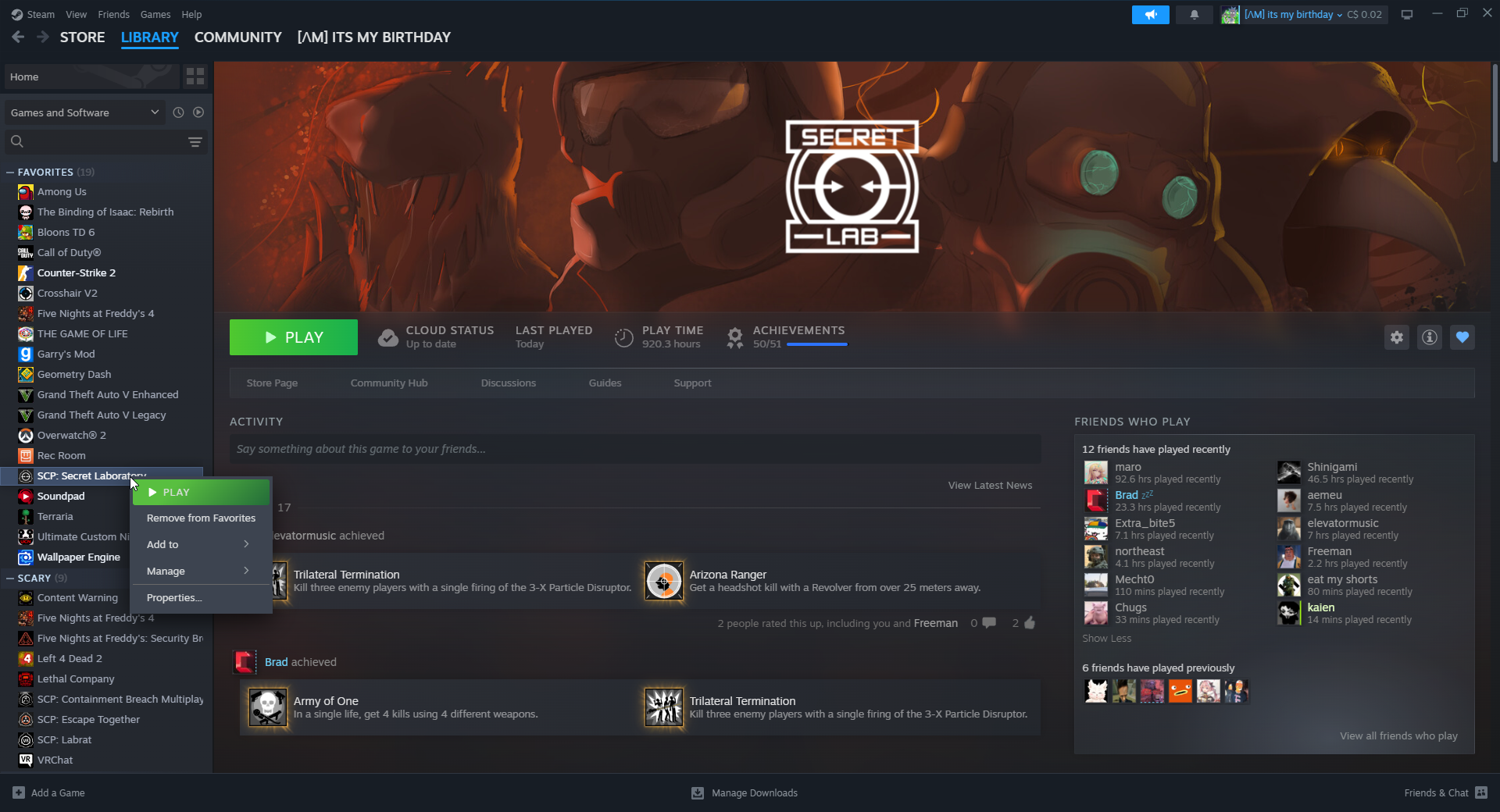Select the Garry's Mod icon
The image size is (1500, 812).
26,354
